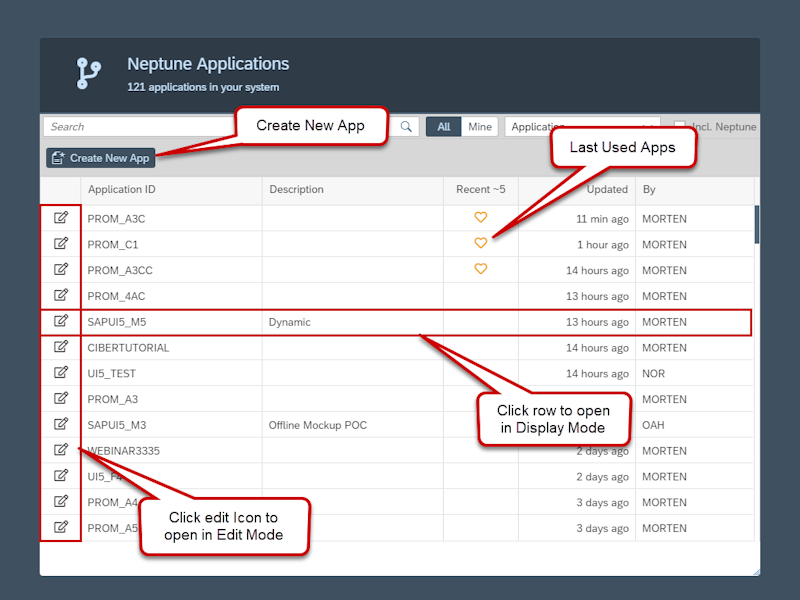The height and width of the screenshot is (600, 800).
Task: Click the edit icon for SAPUI5_M5
Action: coord(62,321)
